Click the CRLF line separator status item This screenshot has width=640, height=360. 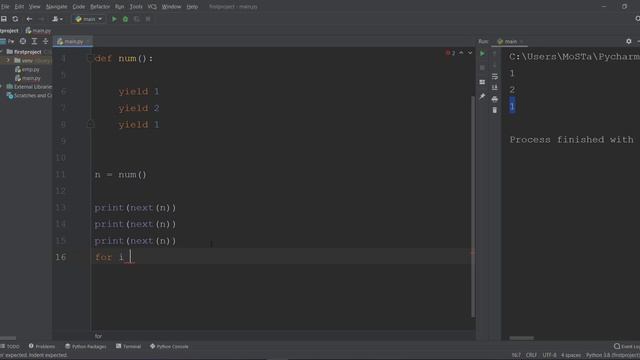(531, 355)
